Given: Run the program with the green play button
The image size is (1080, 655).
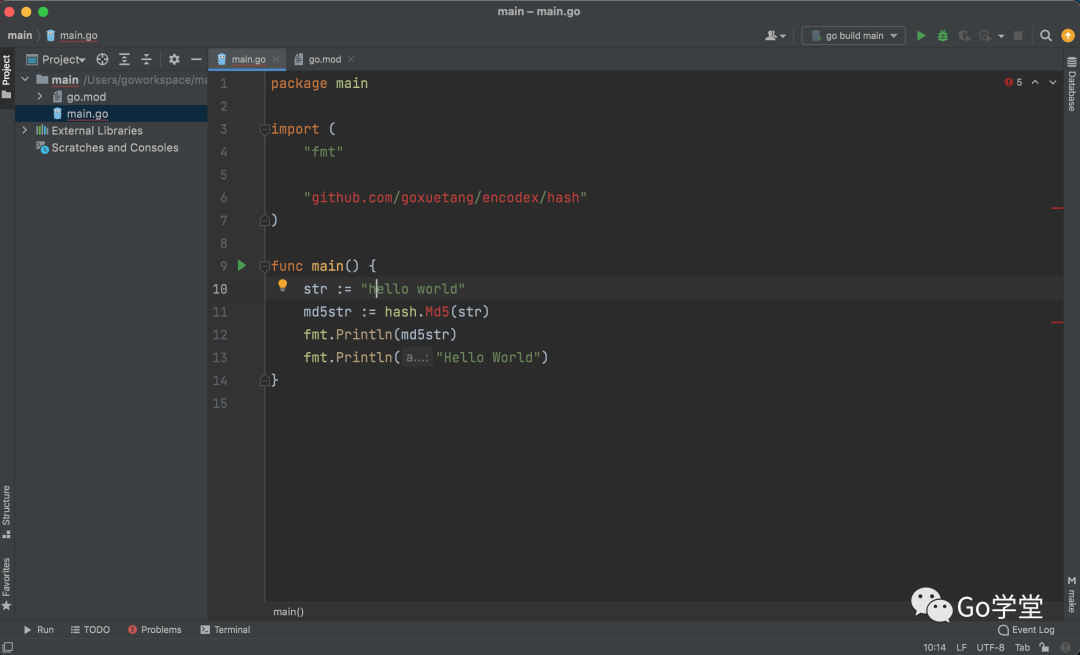Looking at the screenshot, I should (921, 36).
